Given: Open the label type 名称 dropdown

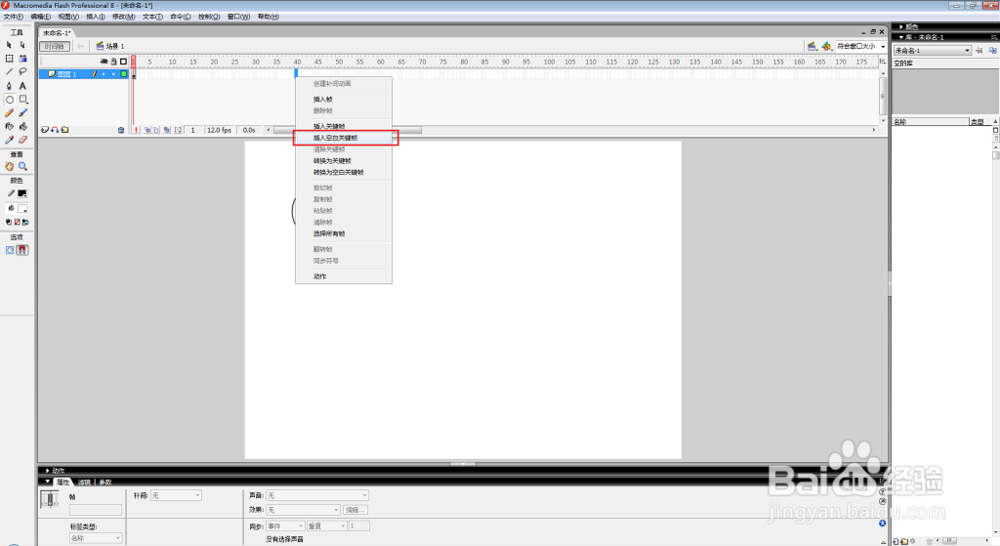Looking at the screenshot, I should click(96, 538).
